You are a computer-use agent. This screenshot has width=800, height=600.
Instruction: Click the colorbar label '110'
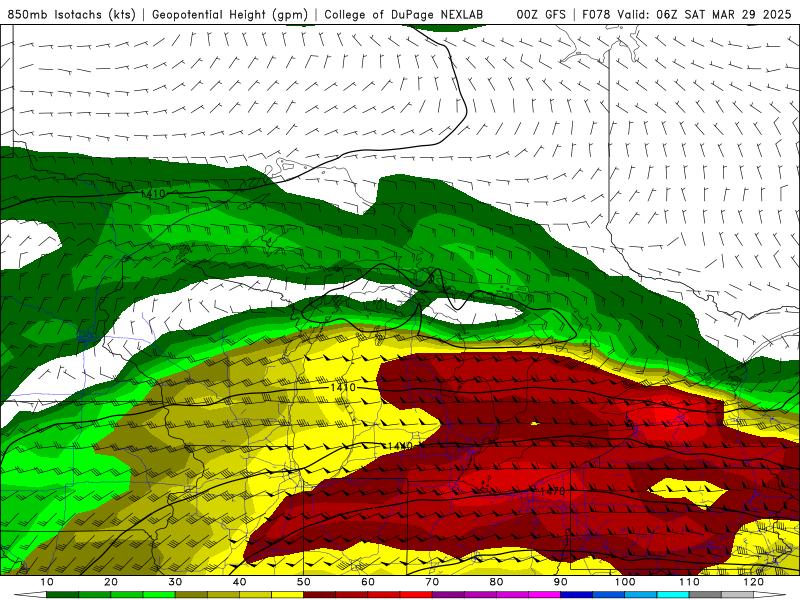tap(689, 582)
